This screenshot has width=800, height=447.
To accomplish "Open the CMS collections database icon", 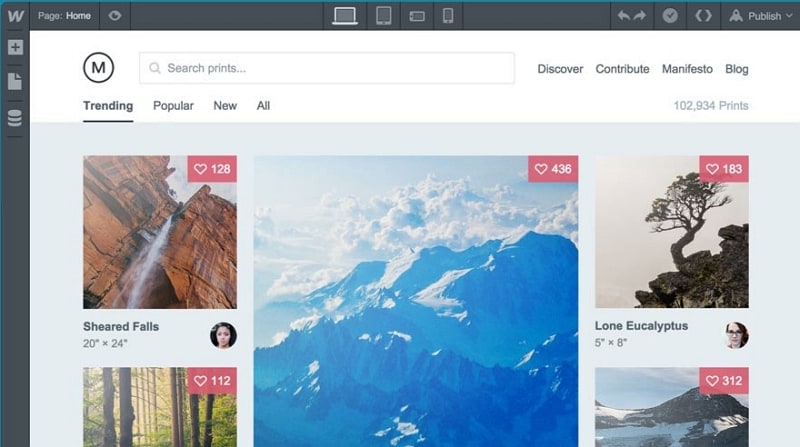I will click(x=15, y=118).
